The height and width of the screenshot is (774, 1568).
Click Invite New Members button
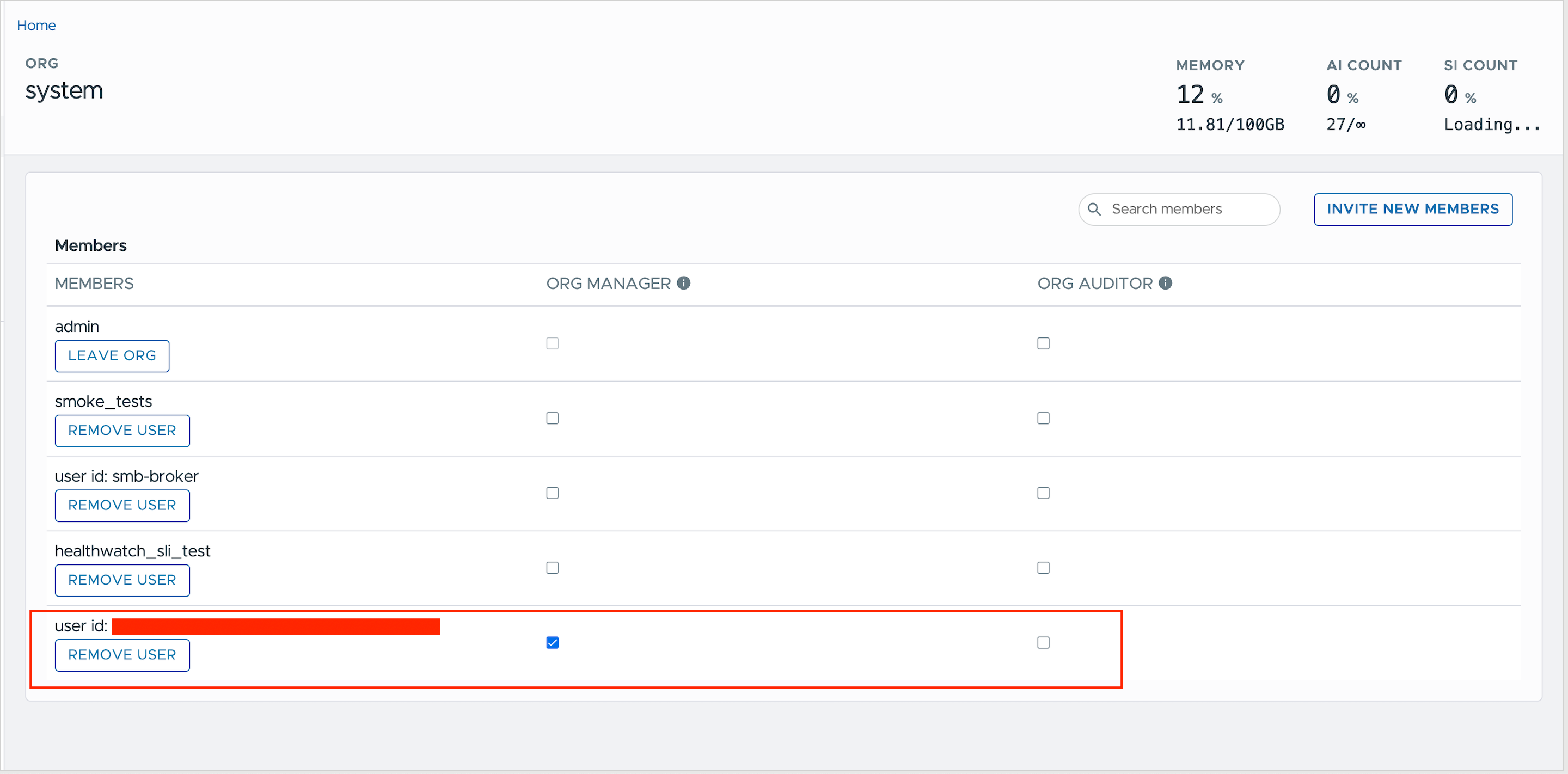click(1412, 210)
